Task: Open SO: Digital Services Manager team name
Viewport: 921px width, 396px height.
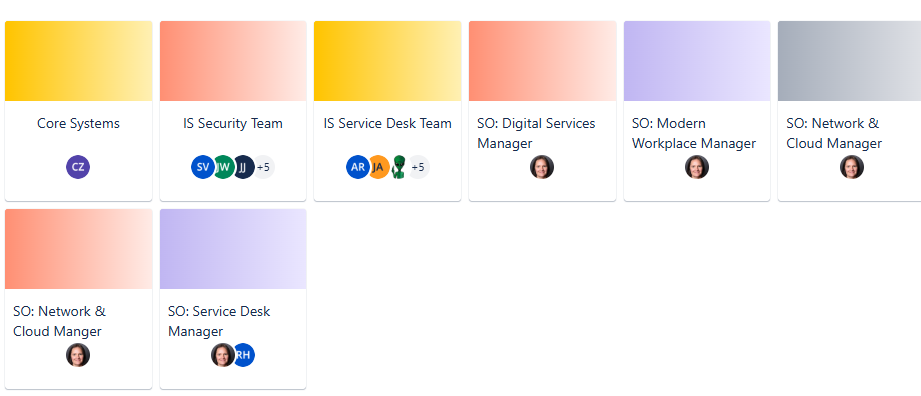Action: pos(536,133)
